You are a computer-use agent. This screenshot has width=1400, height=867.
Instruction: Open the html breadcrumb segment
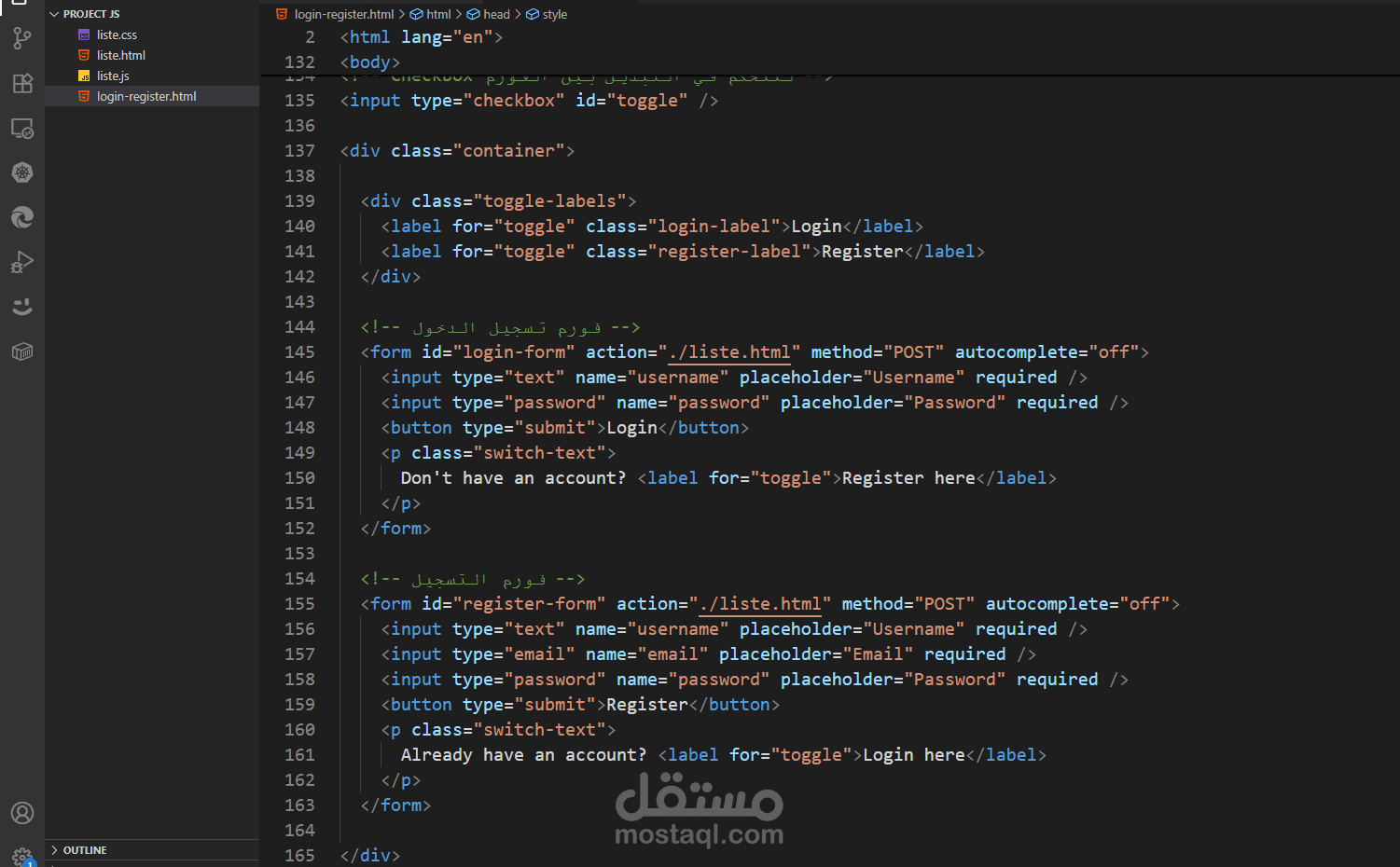[430, 14]
